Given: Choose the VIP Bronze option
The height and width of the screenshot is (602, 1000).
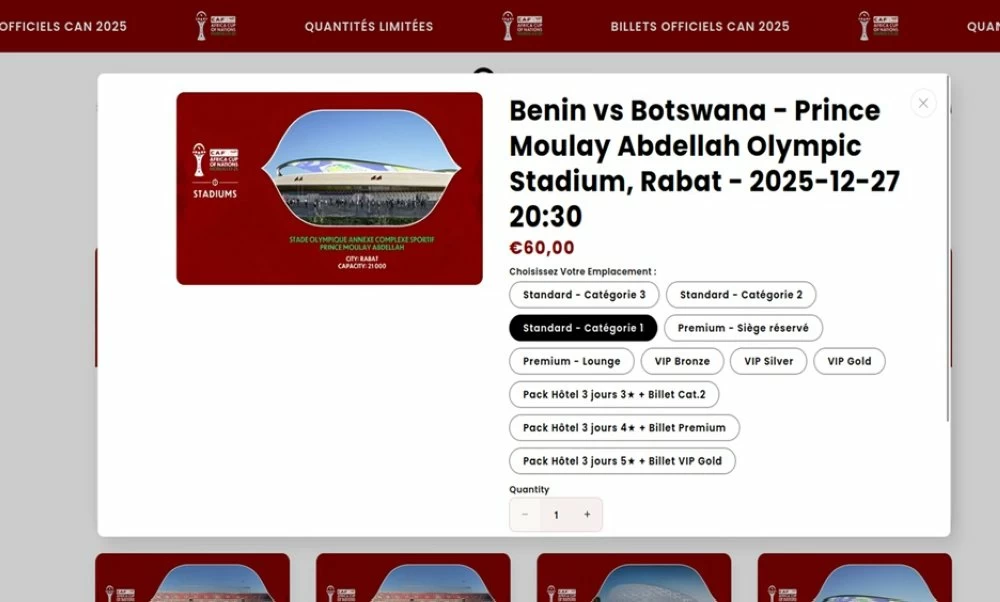Looking at the screenshot, I should [x=682, y=361].
